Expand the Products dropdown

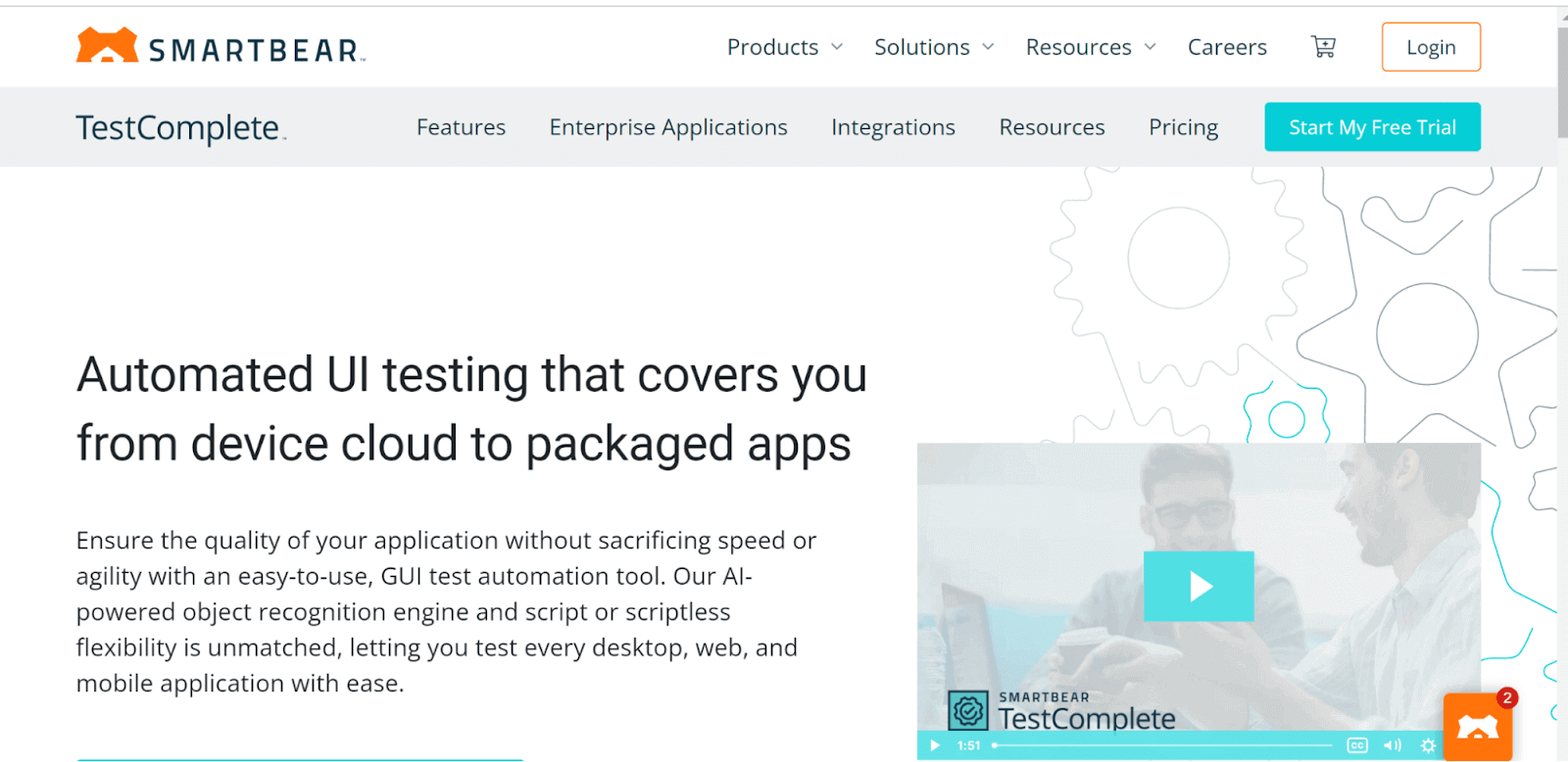point(784,47)
